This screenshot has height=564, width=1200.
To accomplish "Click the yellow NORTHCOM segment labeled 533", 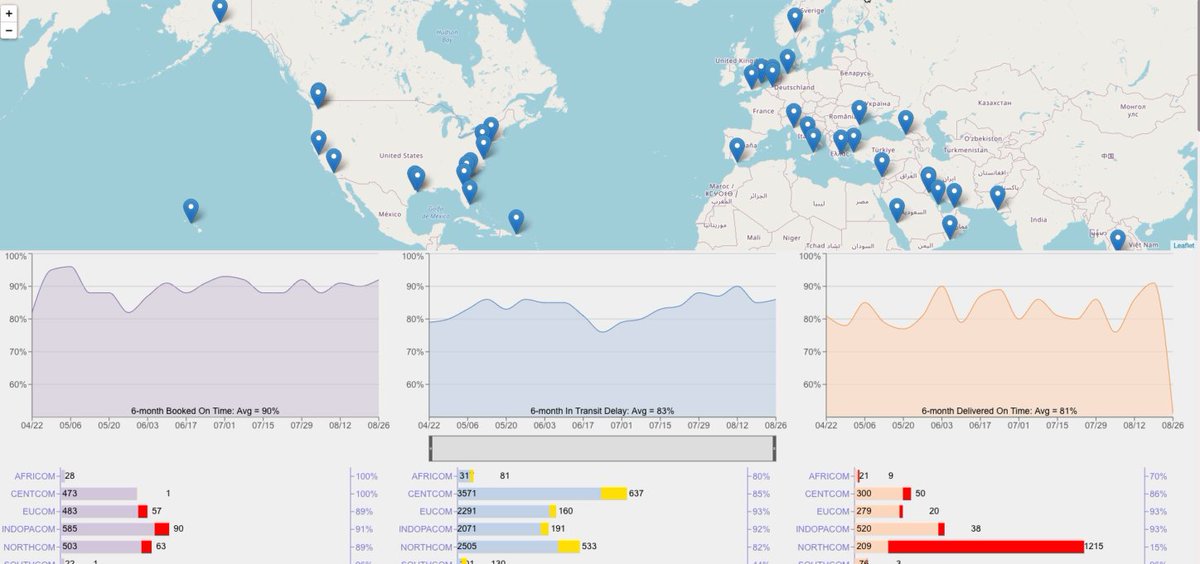I will pos(569,547).
